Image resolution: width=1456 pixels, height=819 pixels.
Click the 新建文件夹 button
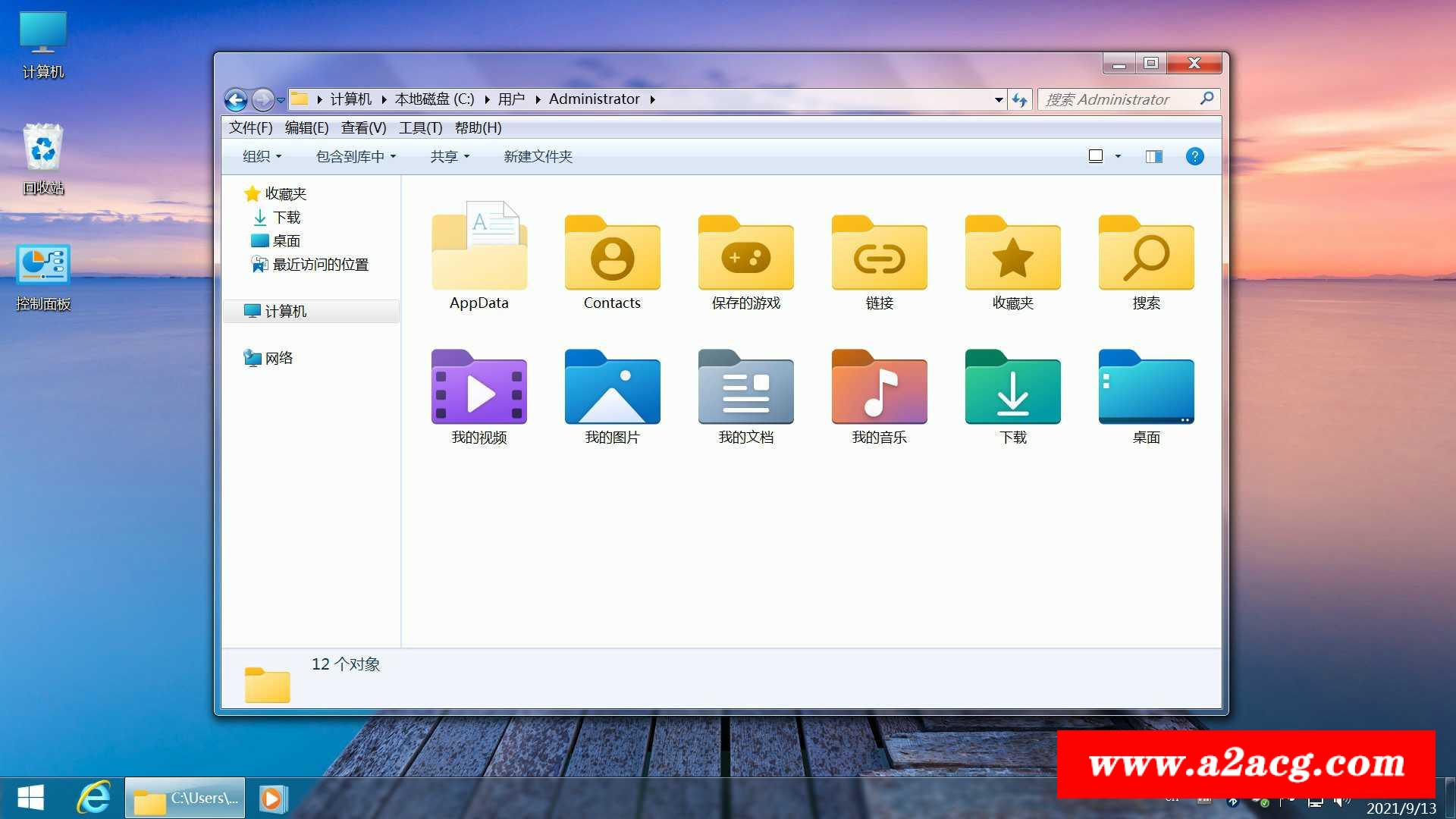pos(538,156)
